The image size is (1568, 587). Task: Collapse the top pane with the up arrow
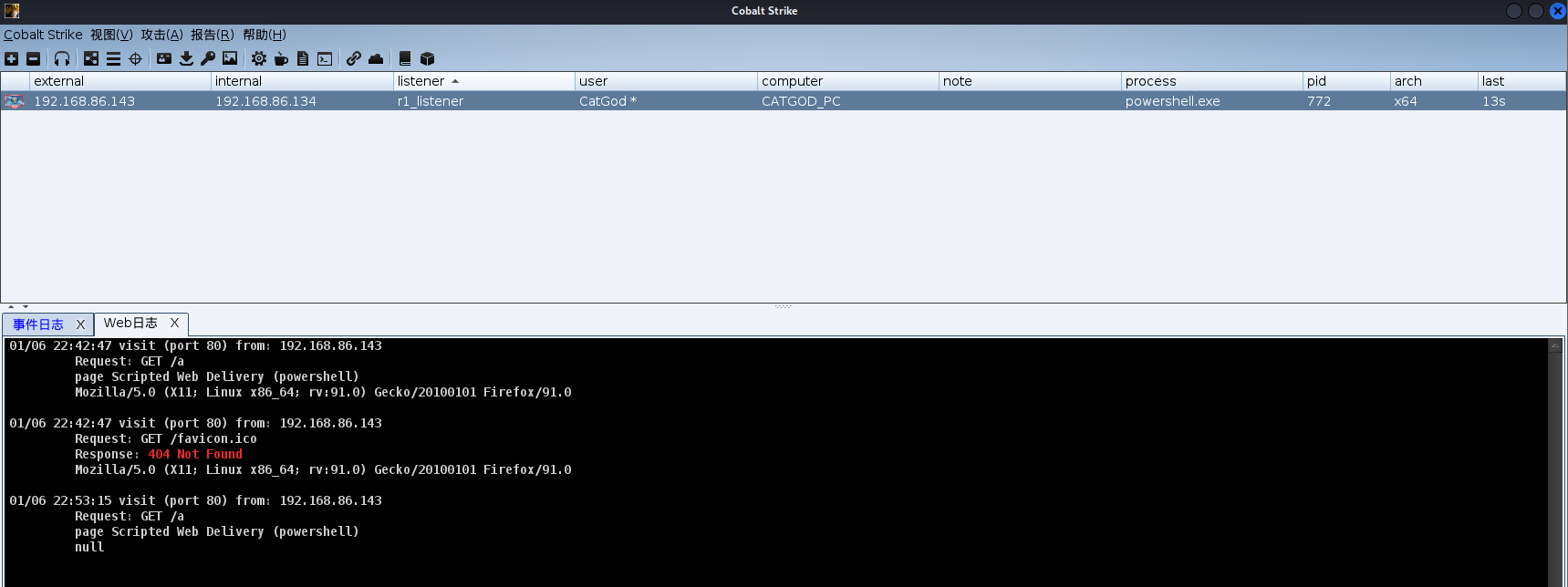pos(11,307)
